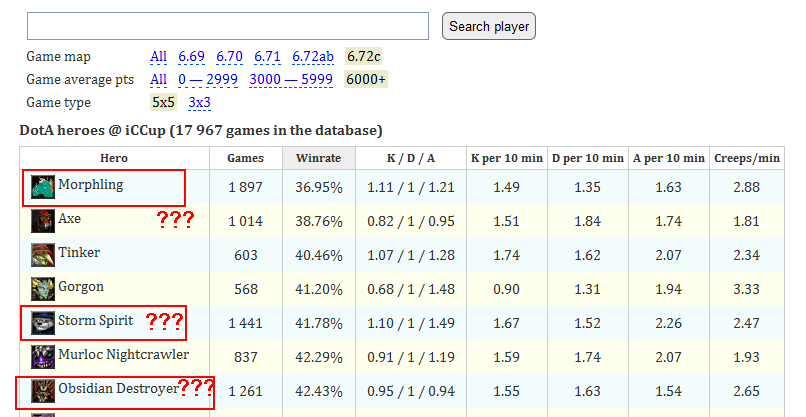
Task: Click the Axe hero icon
Action: tap(43, 221)
